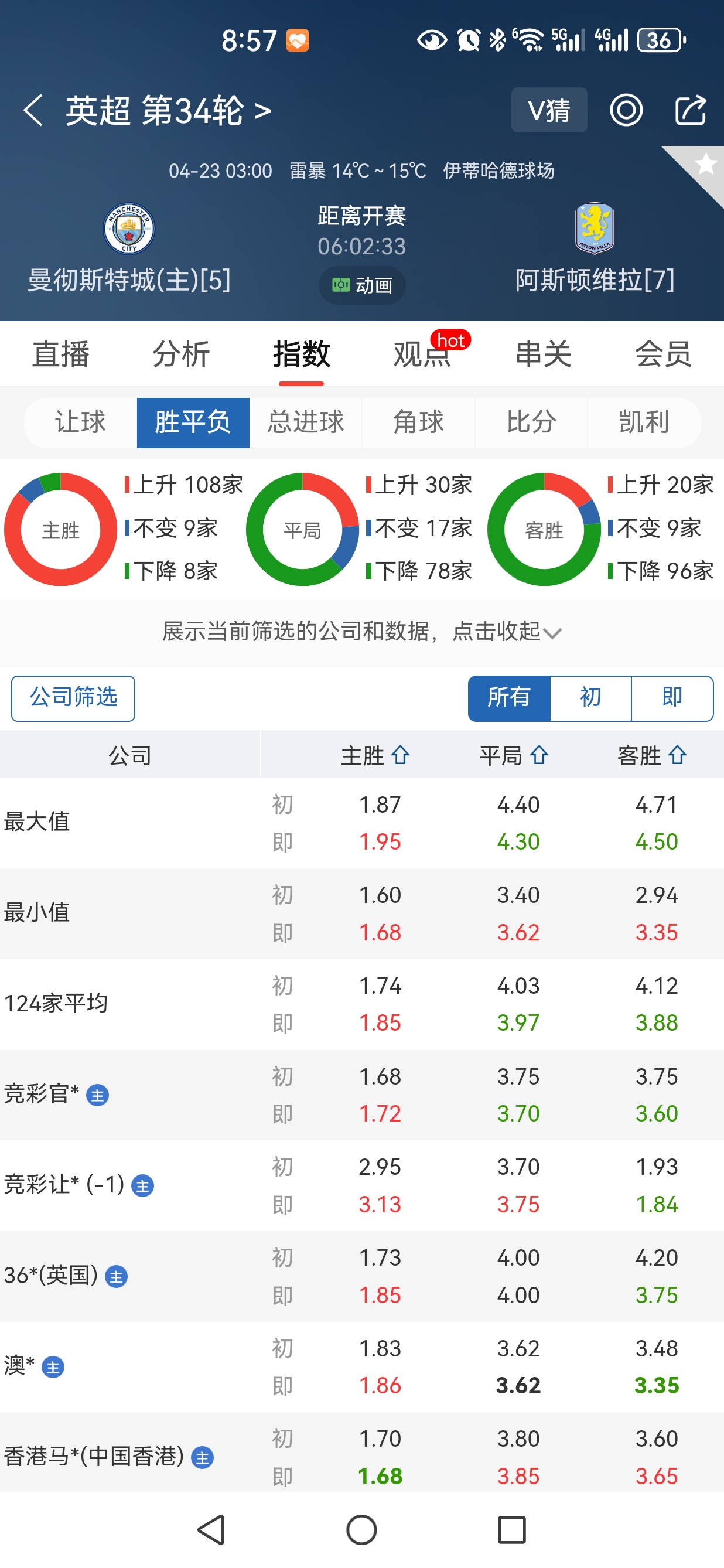The height and width of the screenshot is (1568, 724).
Task: Favorite the match with star icon
Action: [x=705, y=163]
